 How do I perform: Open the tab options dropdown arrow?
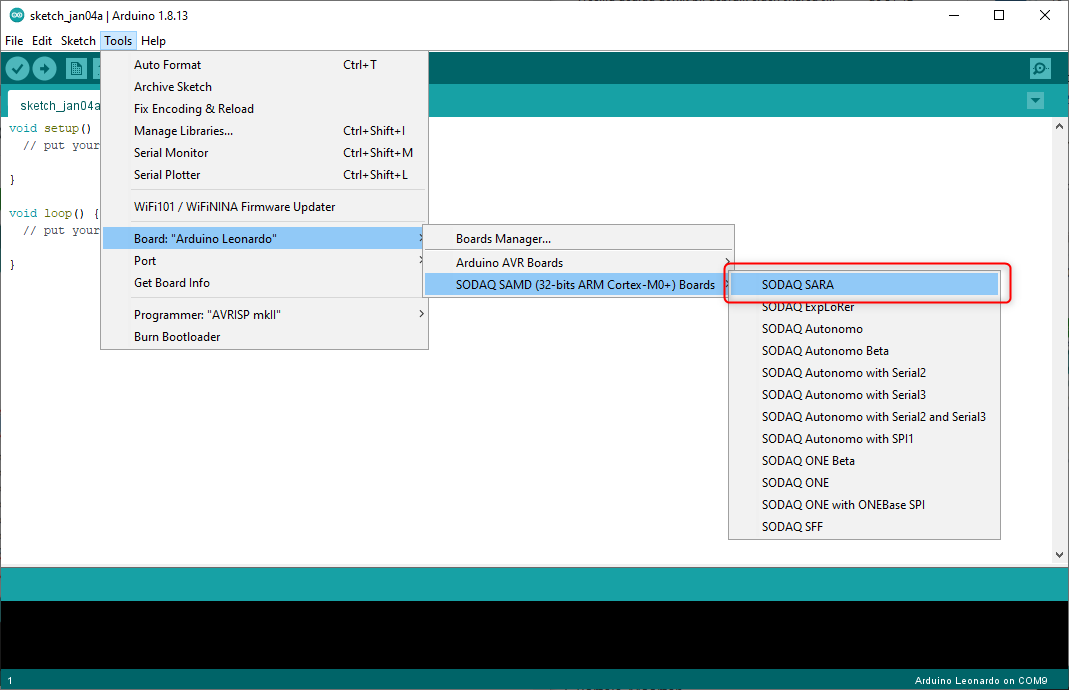(1035, 101)
